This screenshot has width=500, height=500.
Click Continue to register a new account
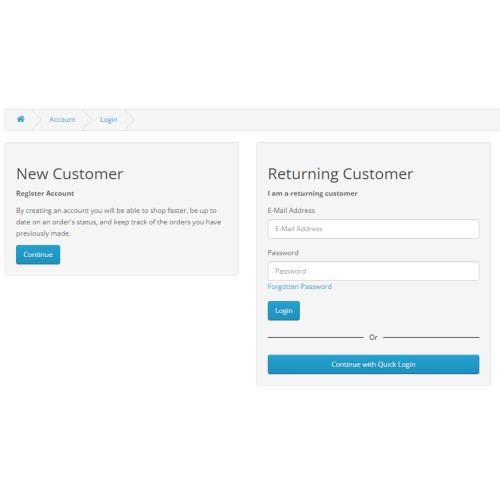tap(38, 255)
